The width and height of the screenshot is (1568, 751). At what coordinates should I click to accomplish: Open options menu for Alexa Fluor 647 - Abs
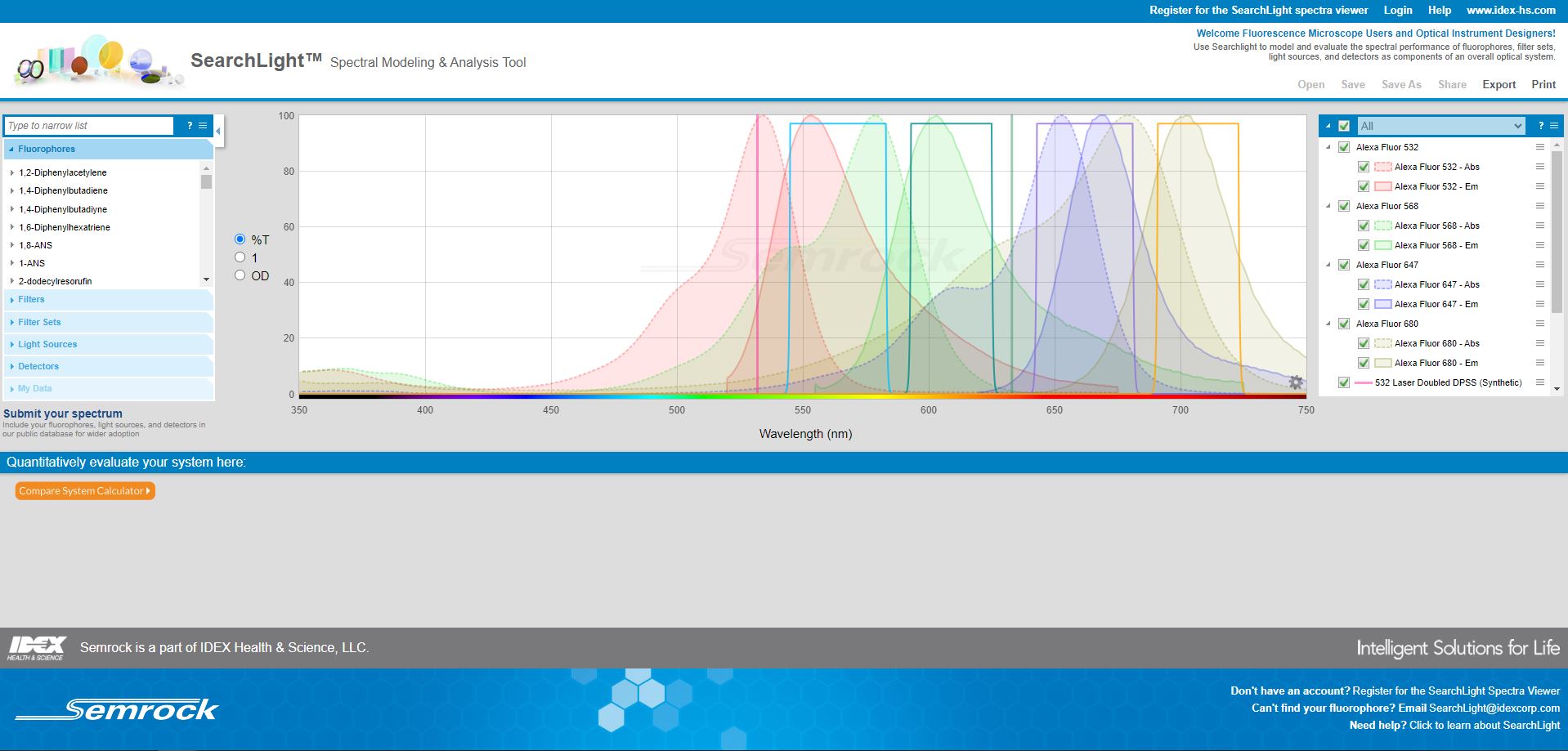pyautogui.click(x=1540, y=284)
